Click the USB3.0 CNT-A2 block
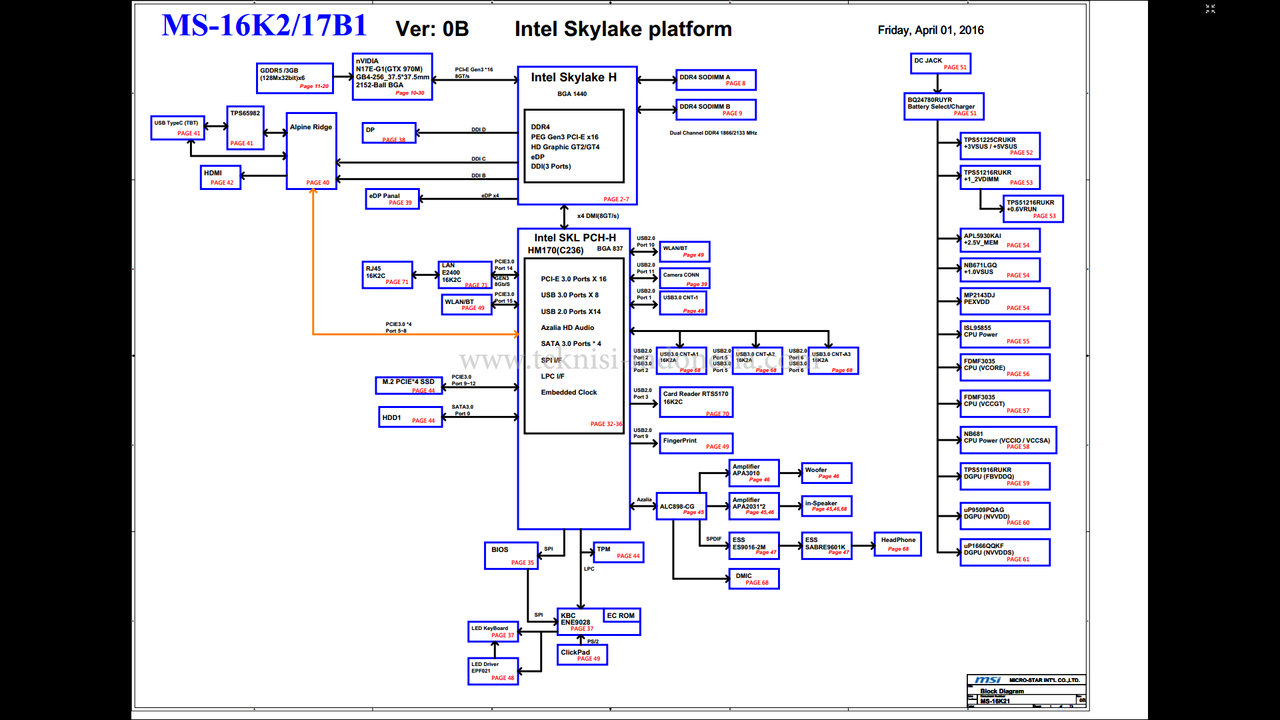Screen dimensions: 1280x720 pos(758,361)
